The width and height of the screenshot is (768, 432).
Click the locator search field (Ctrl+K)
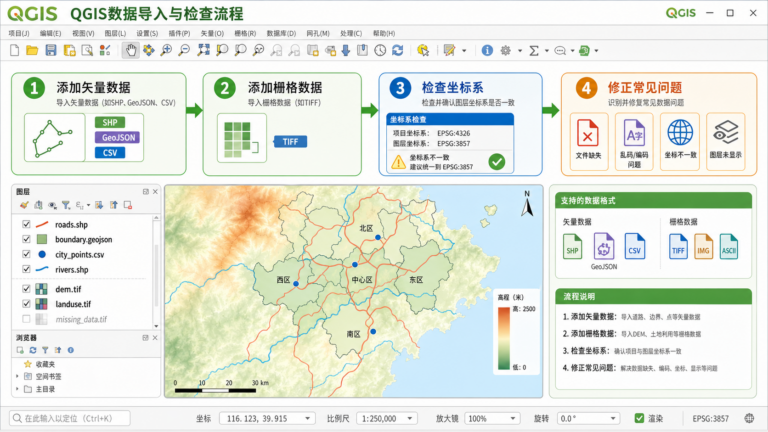click(x=70, y=418)
